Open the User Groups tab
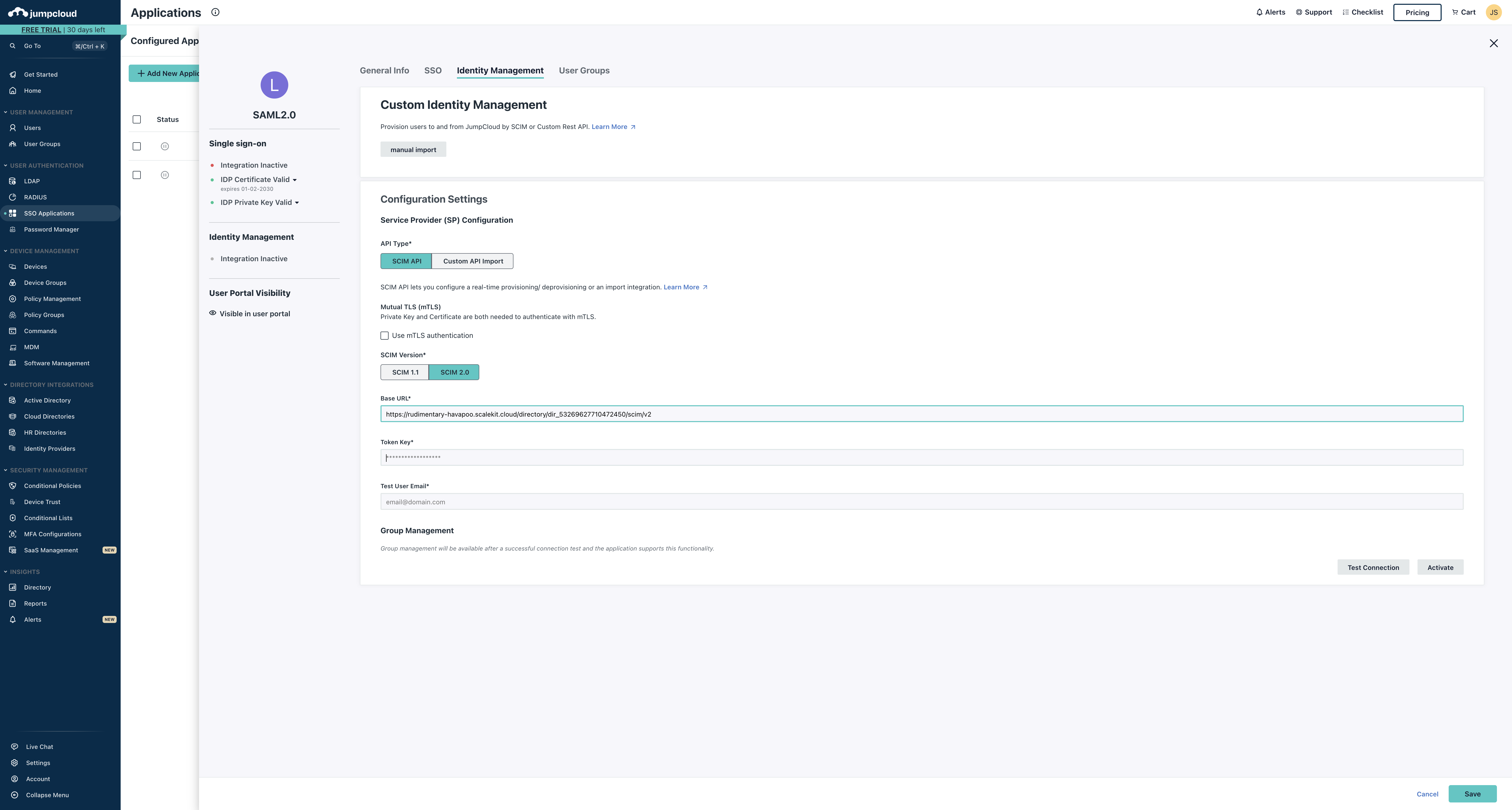The height and width of the screenshot is (810, 1512). tap(584, 70)
